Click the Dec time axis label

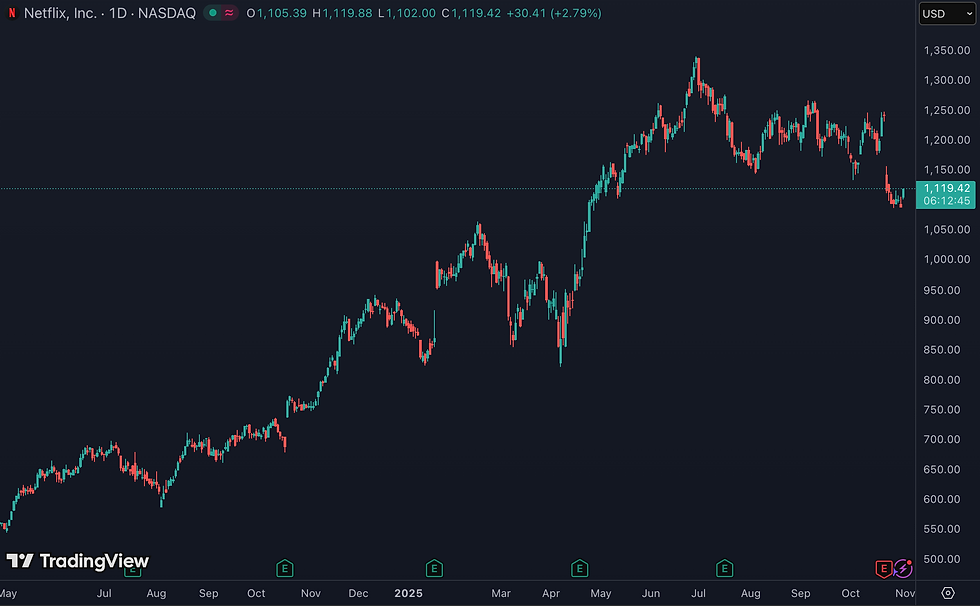(x=358, y=594)
